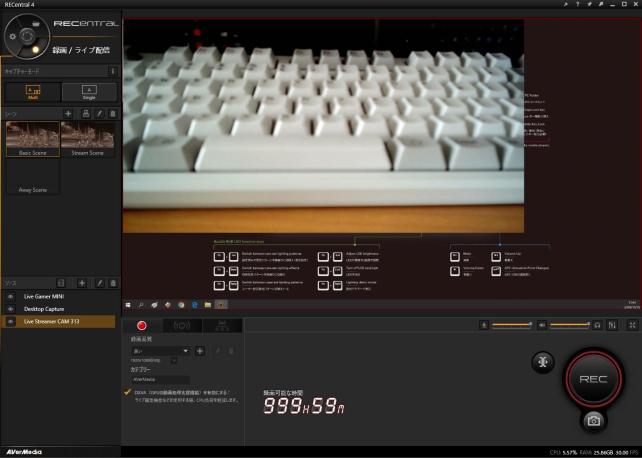The height and width of the screenshot is (458, 642).
Task: Click the webcam keyboard preview overlay
Action: (323, 126)
